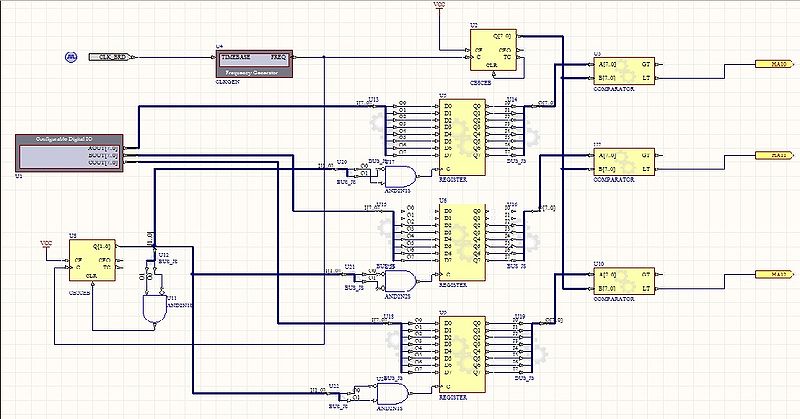
Task: Click the U11 AND gate symbol
Action: [x=153, y=309]
